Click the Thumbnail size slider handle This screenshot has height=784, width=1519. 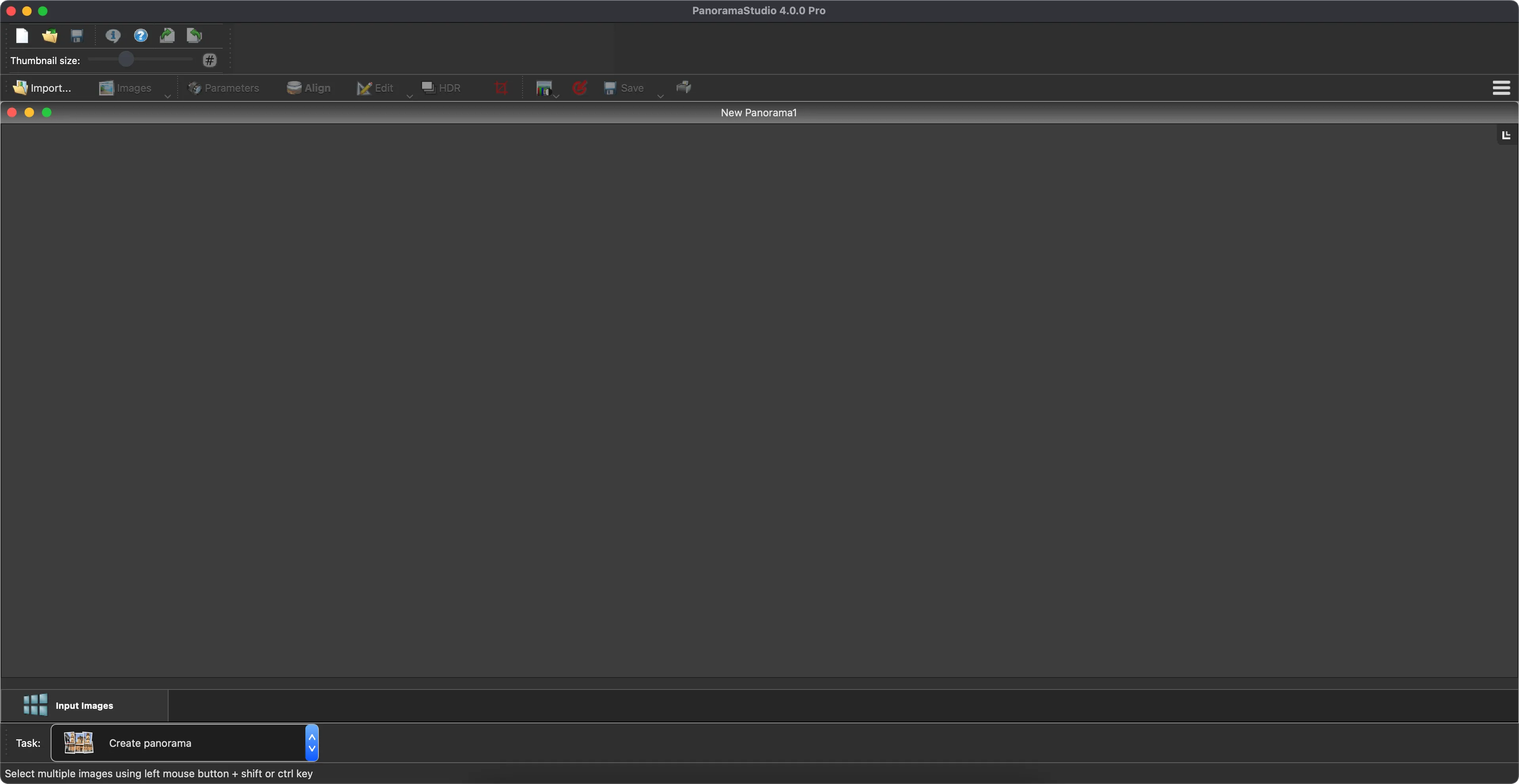pyautogui.click(x=126, y=60)
